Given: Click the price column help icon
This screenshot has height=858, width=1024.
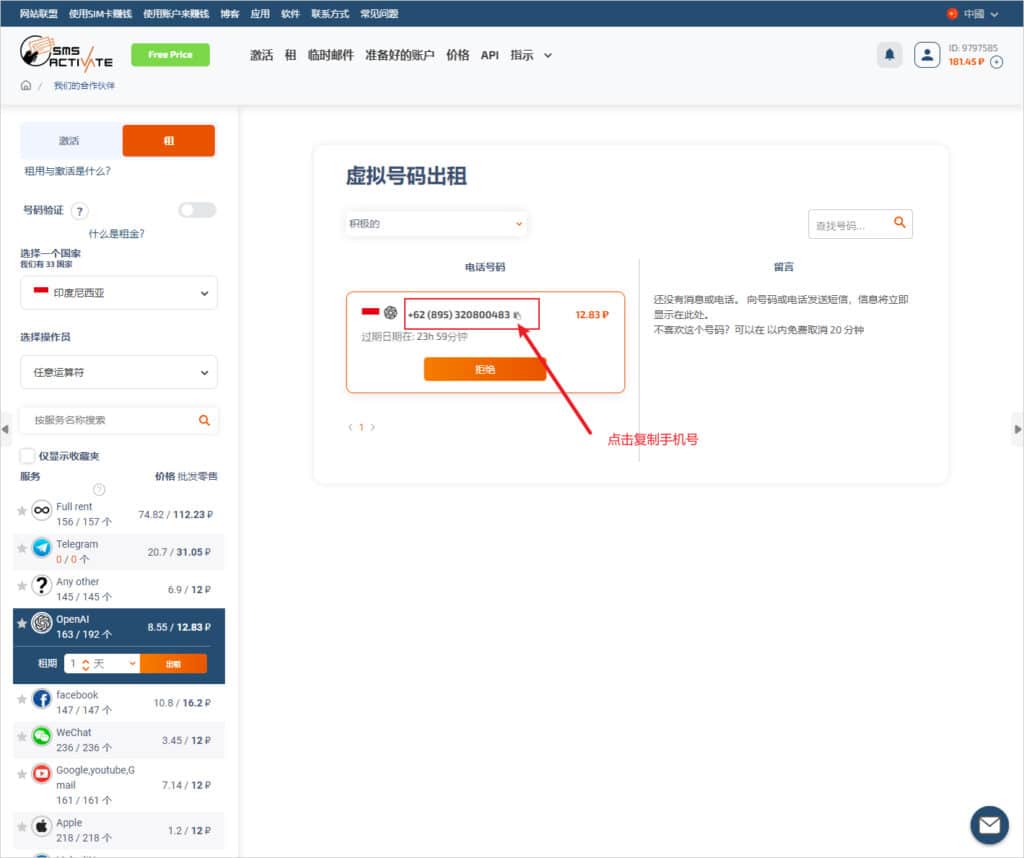Looking at the screenshot, I should click(99, 489).
